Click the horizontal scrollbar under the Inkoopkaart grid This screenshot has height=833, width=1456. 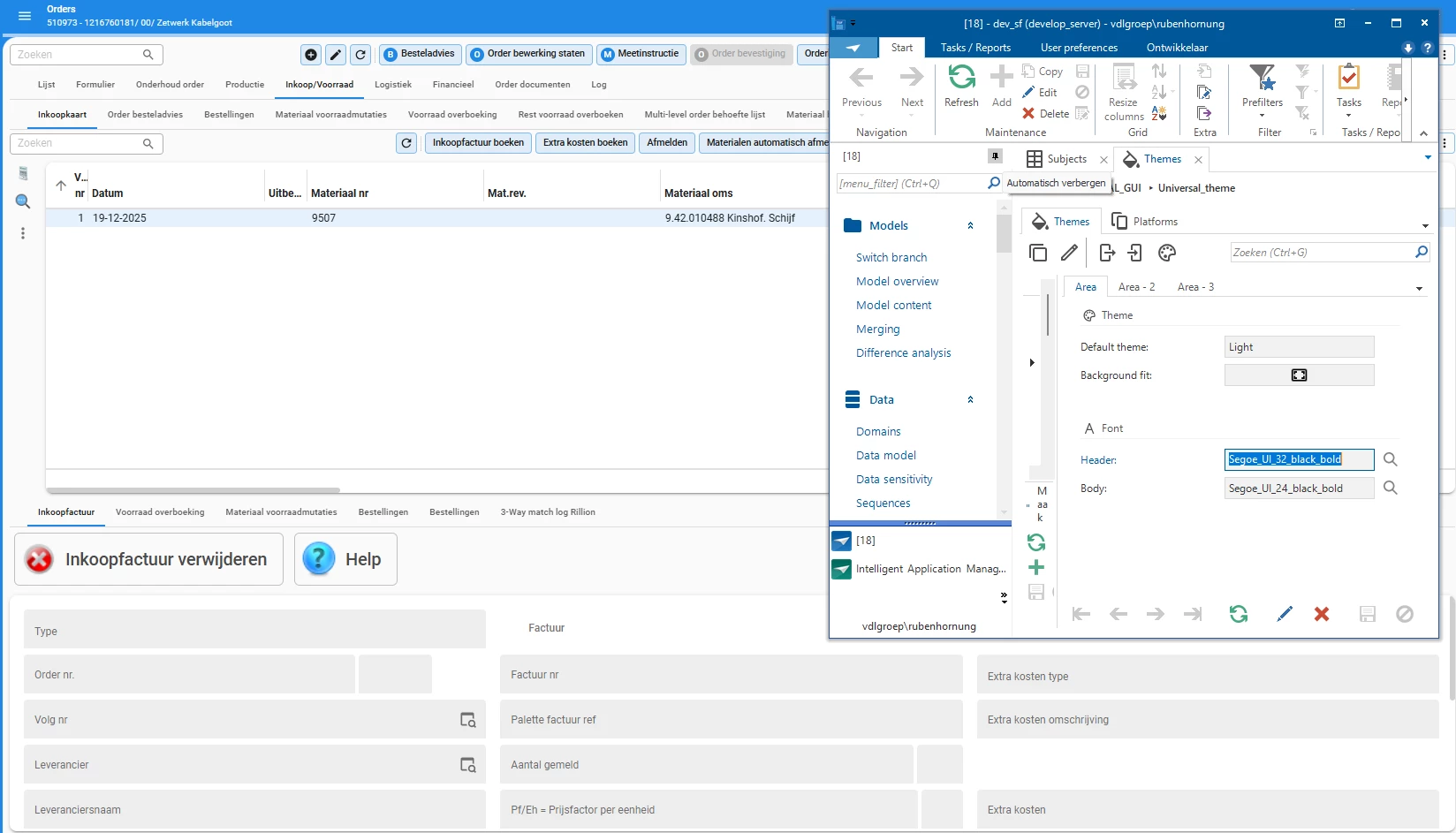coord(193,489)
